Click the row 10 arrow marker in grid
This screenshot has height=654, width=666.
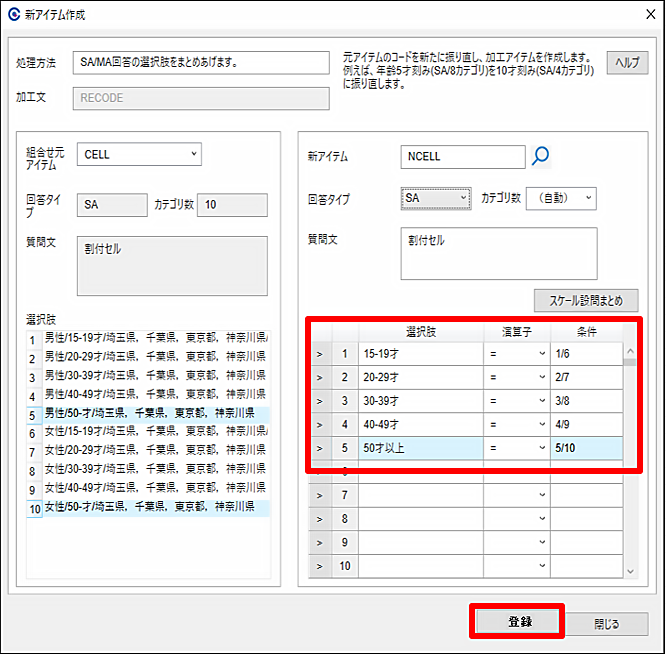[320, 567]
